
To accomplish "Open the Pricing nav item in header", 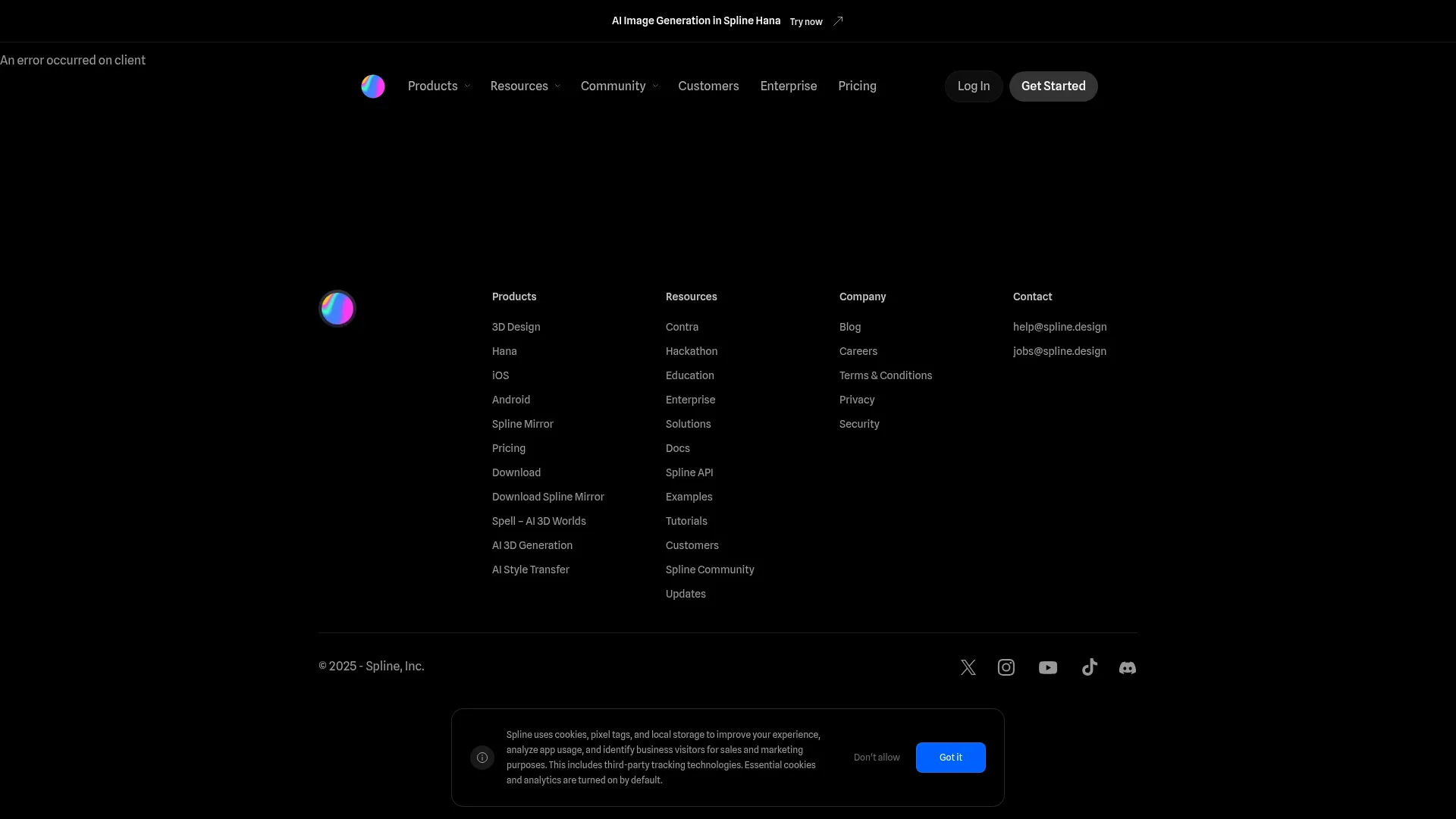I will (x=857, y=86).
